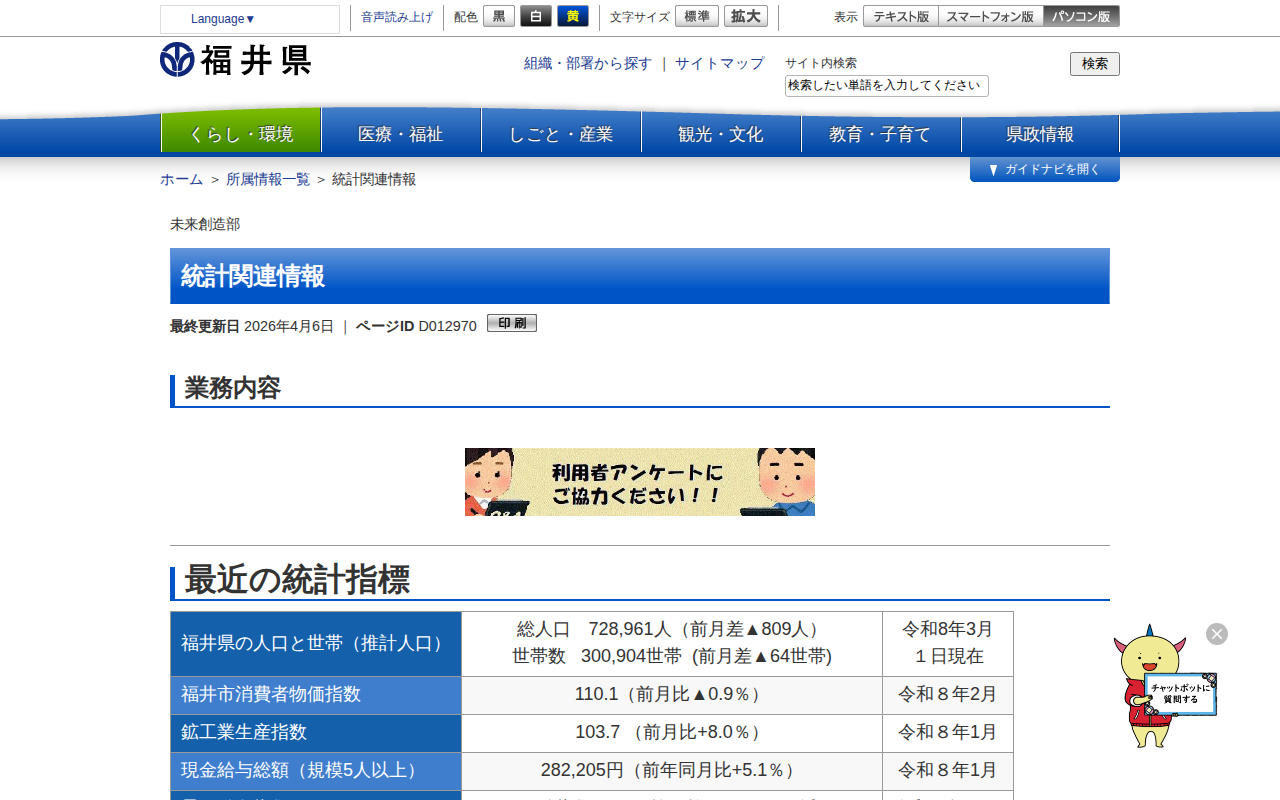
Task: Click the user survey banner illustration
Action: tap(640, 481)
